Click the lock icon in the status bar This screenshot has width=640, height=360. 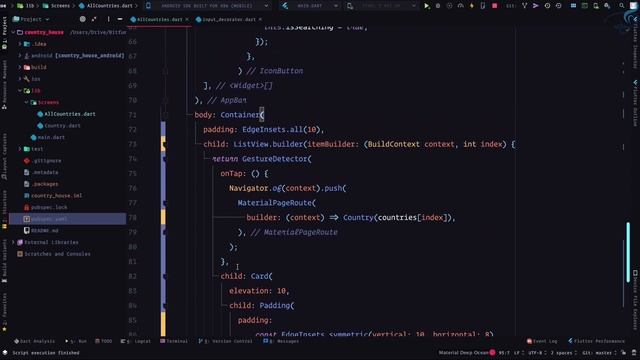coord(623,353)
